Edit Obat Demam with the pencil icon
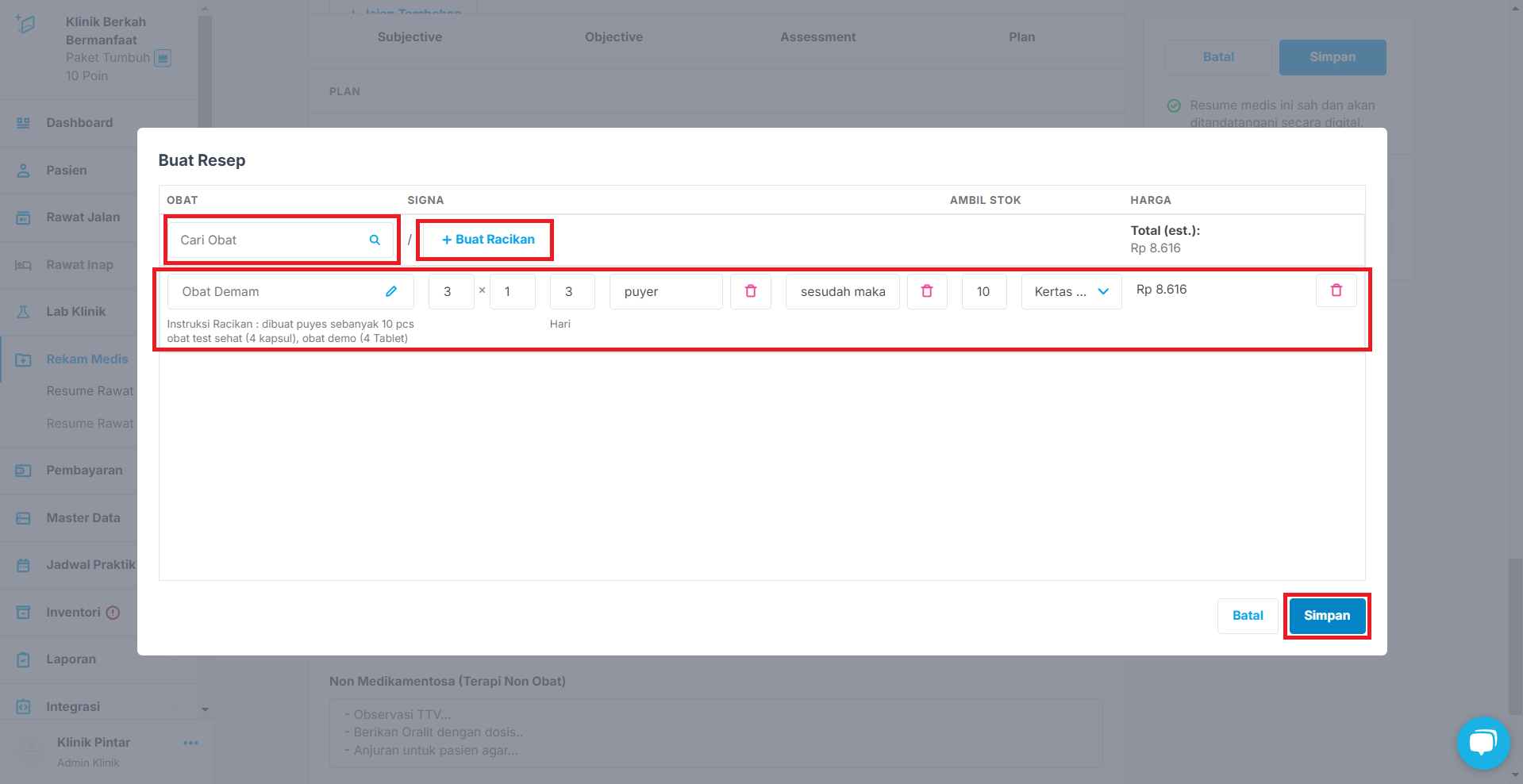 [x=391, y=291]
